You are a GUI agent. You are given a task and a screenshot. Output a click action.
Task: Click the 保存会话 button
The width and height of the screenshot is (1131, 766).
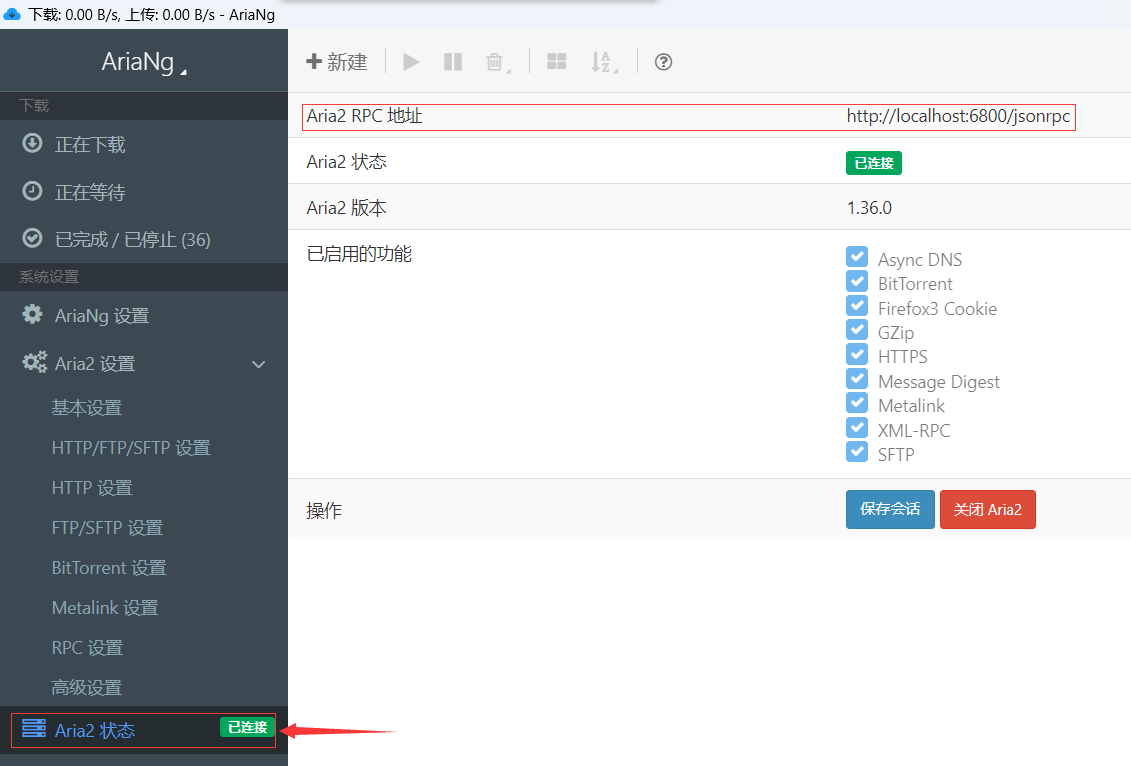tap(890, 510)
